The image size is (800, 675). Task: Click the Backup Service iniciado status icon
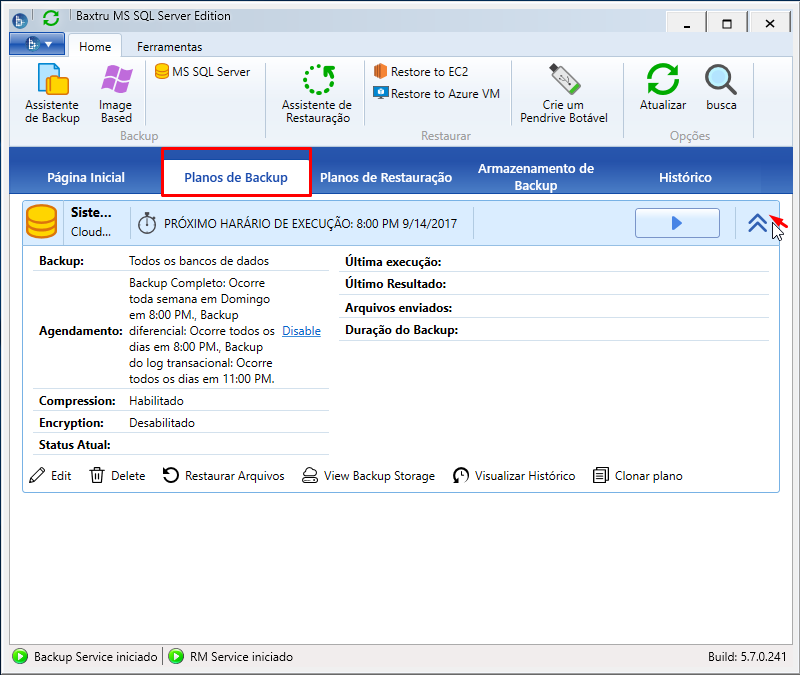[20, 656]
